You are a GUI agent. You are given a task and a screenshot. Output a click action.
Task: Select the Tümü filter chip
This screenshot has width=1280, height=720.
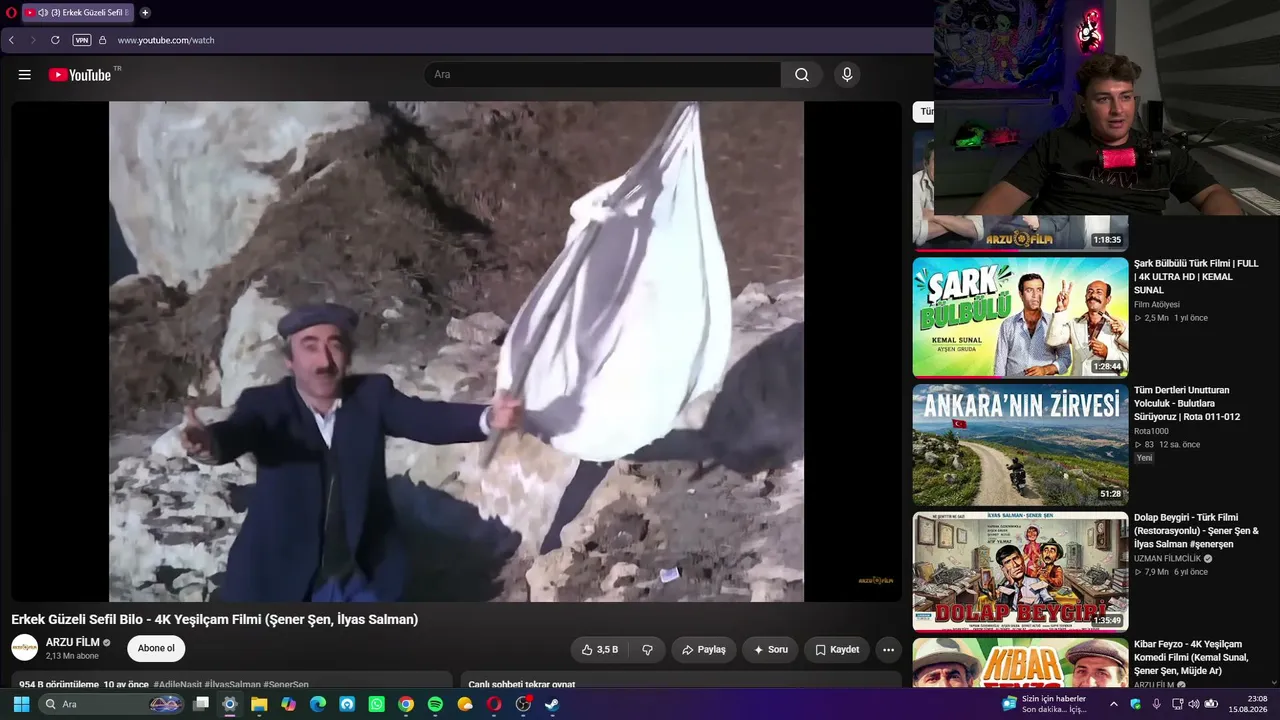[x=924, y=112]
